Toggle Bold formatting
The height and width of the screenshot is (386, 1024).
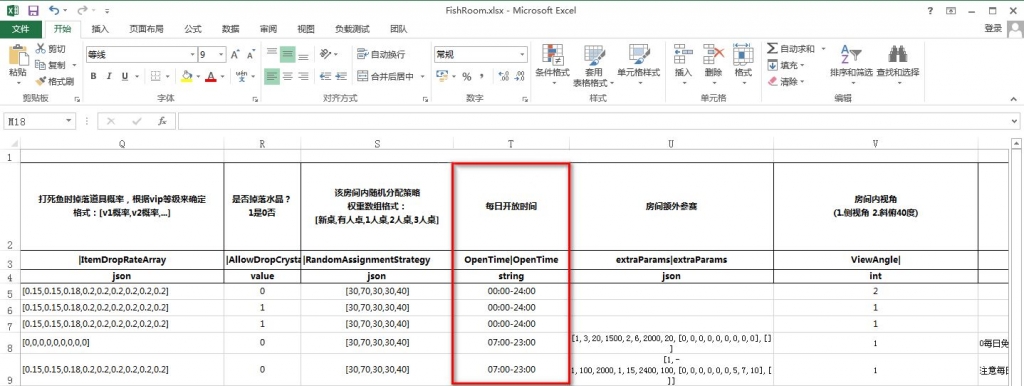[93, 76]
